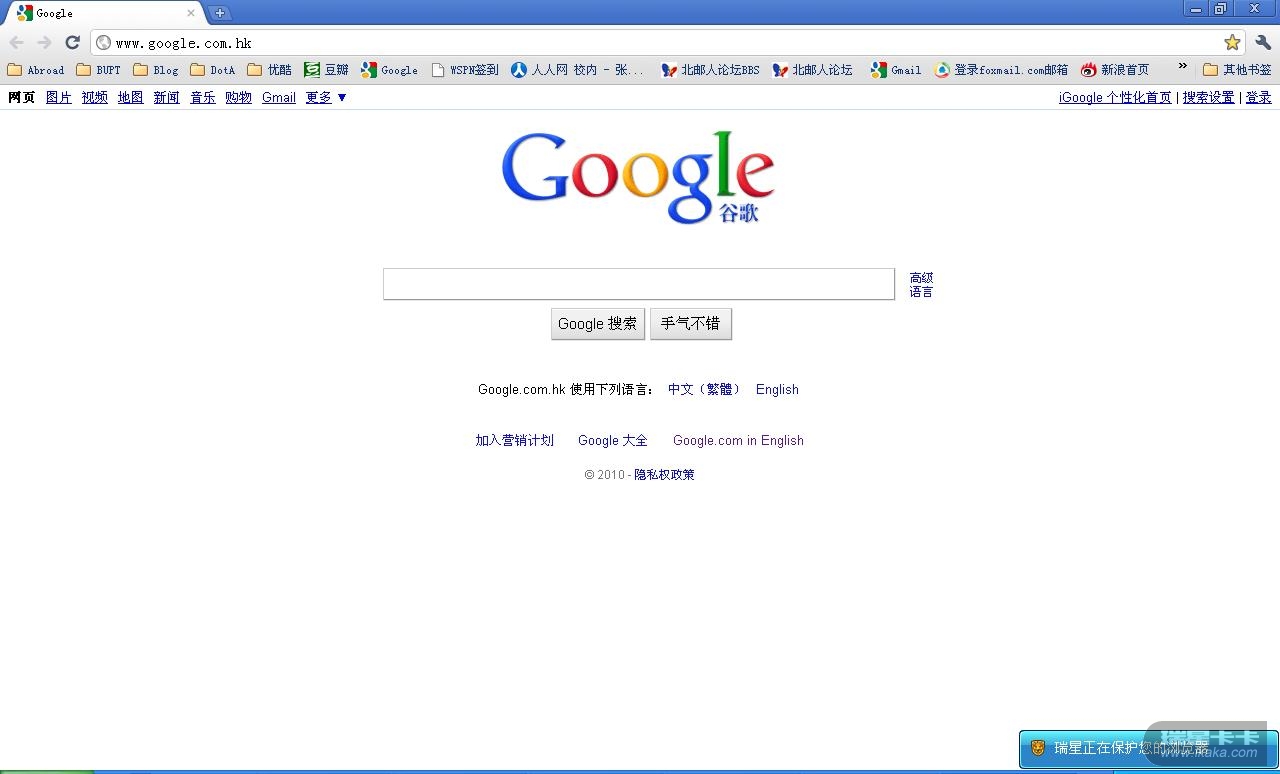Open the 隐私权政策 link
Viewport: 1280px width, 774px height.
[x=665, y=475]
